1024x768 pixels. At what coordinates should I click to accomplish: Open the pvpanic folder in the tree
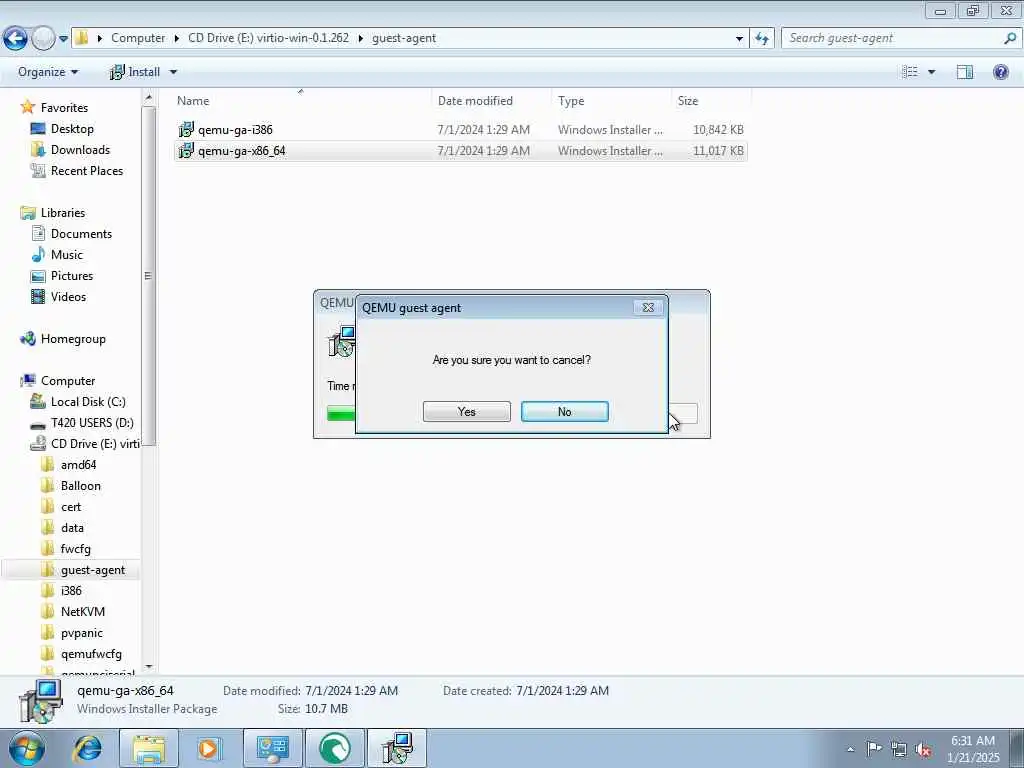click(82, 633)
